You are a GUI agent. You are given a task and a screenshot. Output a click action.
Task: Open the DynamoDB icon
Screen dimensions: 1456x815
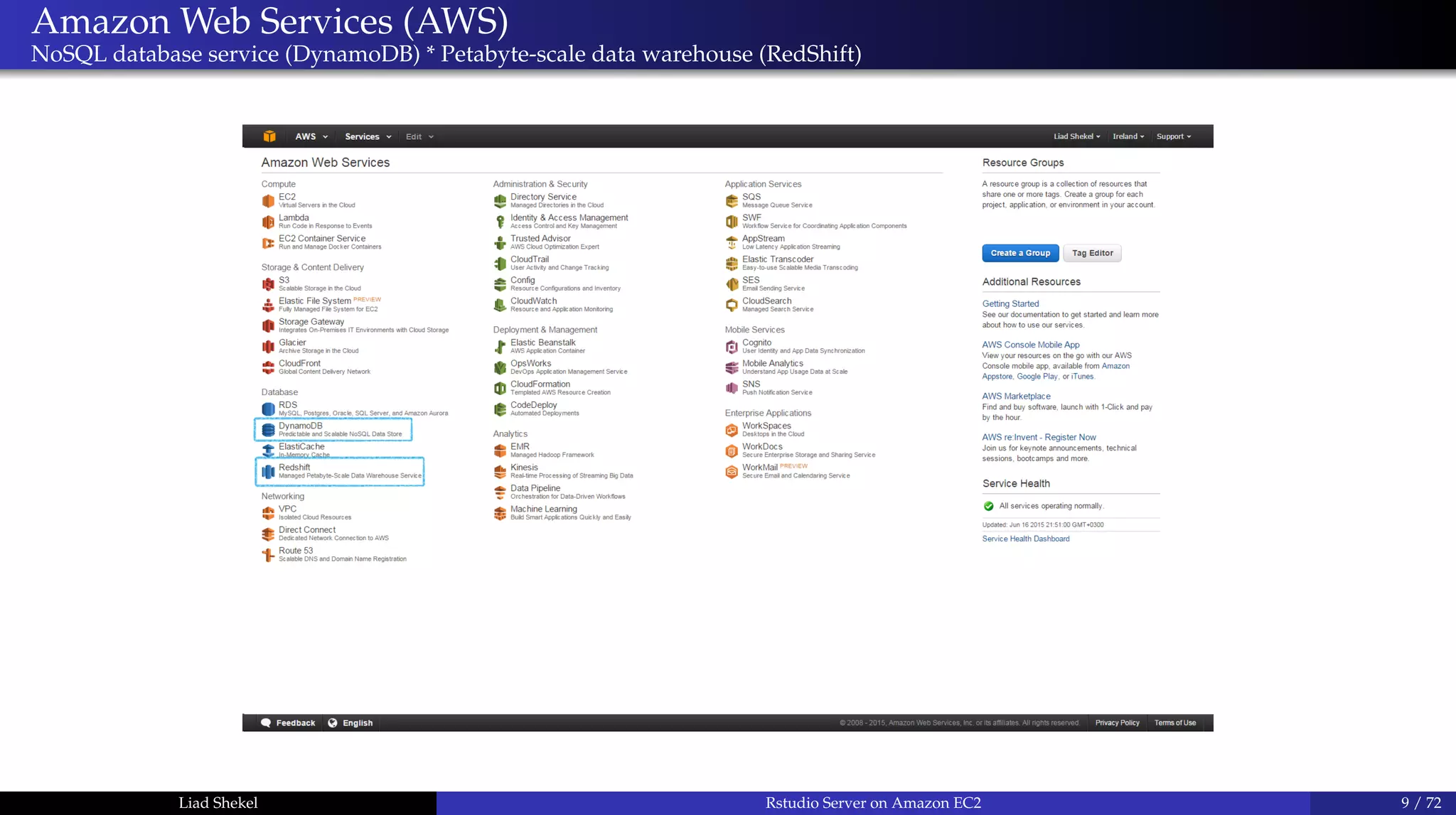coord(268,430)
